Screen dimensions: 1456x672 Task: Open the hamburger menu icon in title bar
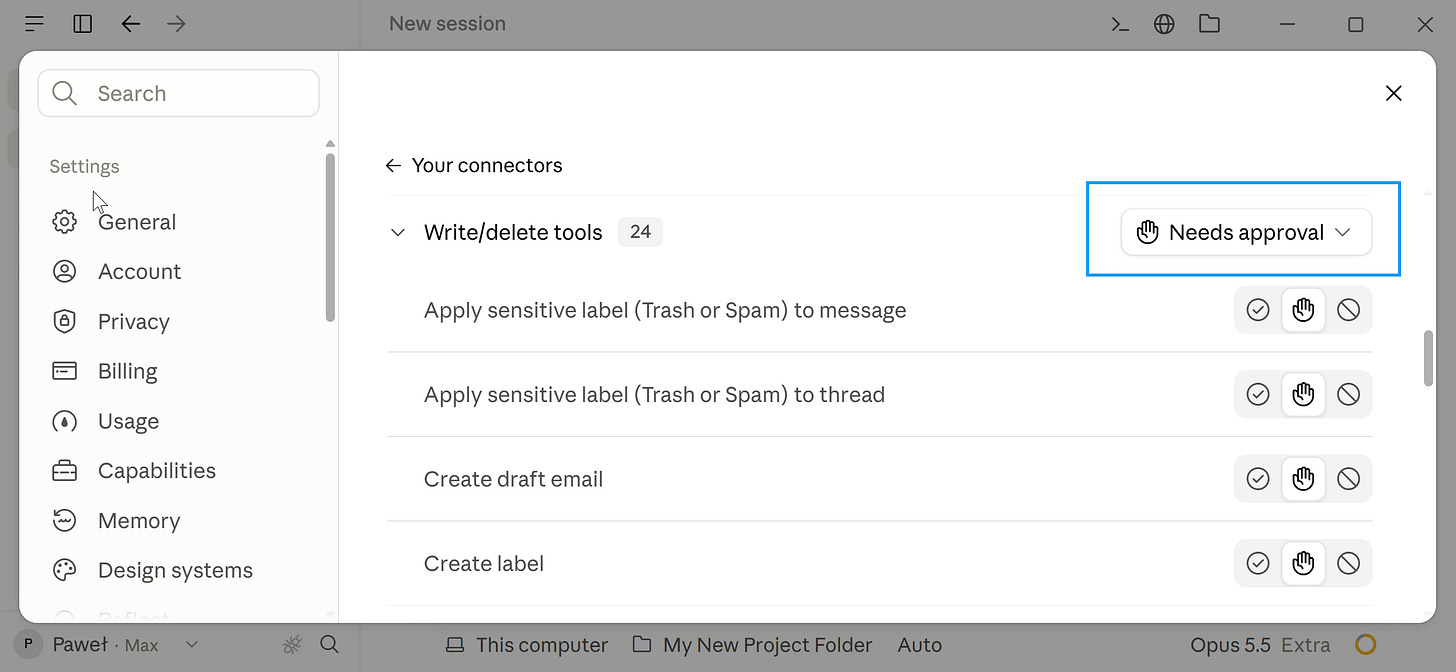[34, 24]
